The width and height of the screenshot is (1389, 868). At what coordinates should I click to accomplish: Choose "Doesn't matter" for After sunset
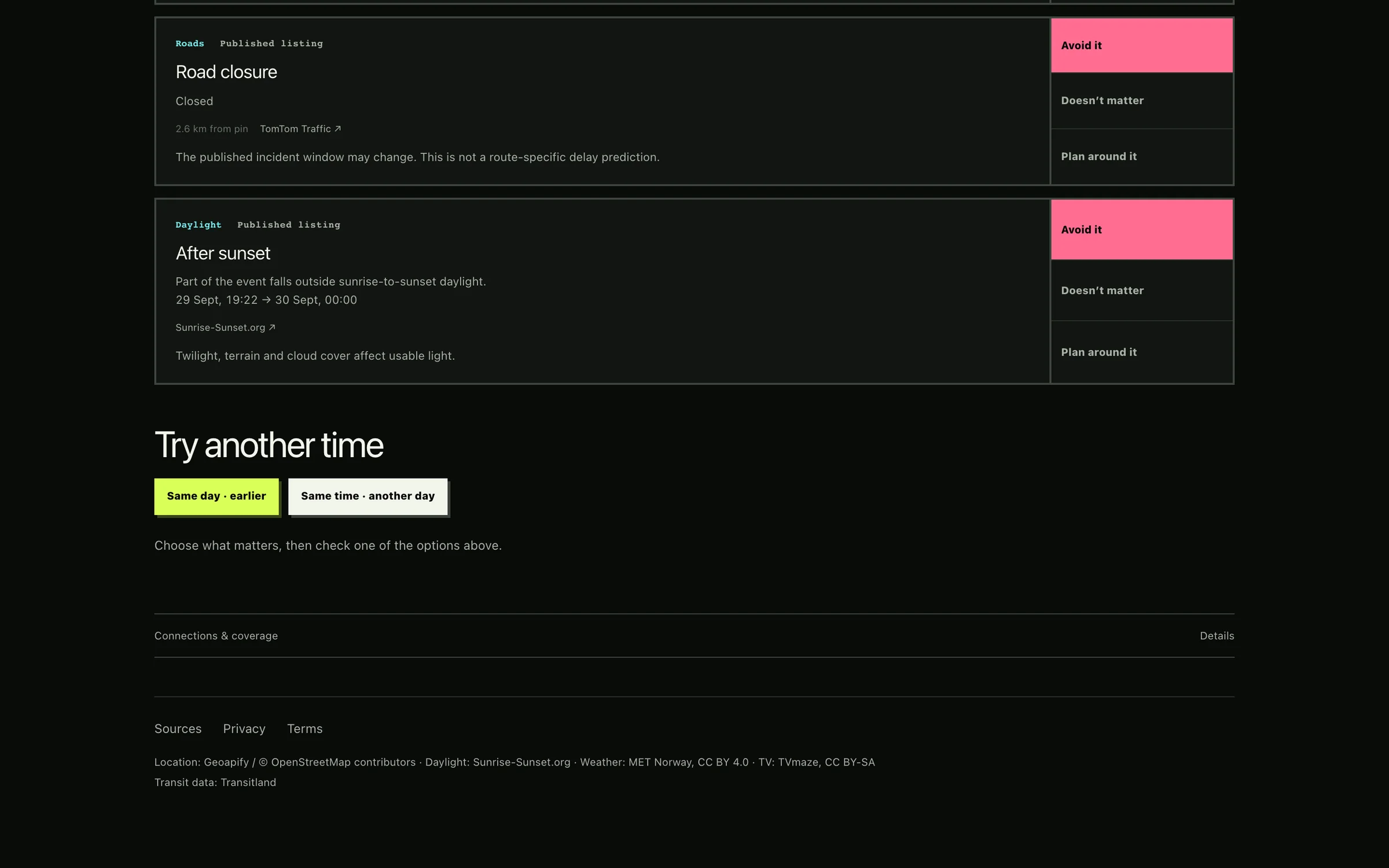pyautogui.click(x=1141, y=290)
